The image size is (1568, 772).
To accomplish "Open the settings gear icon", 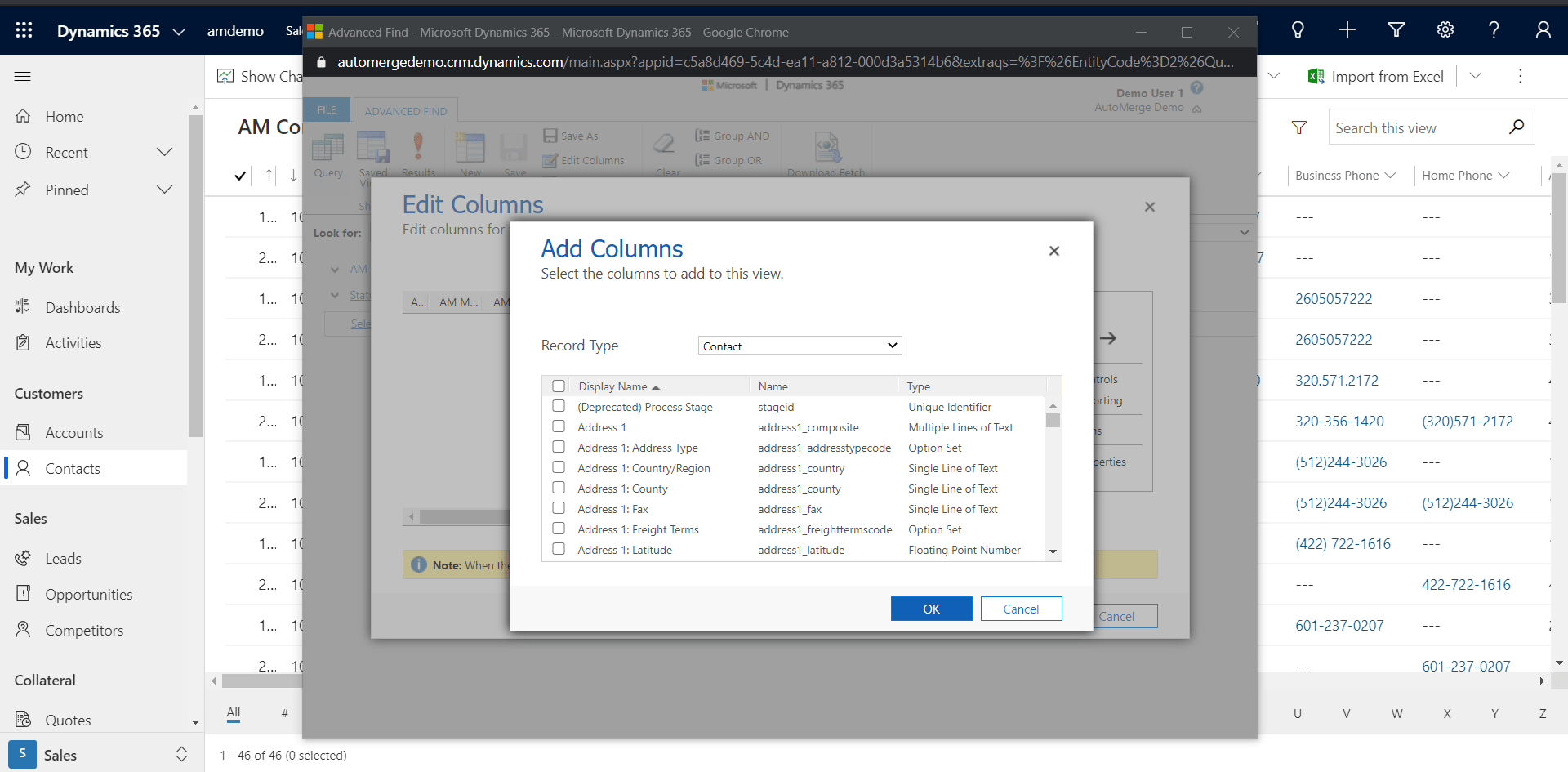I will point(1445,30).
